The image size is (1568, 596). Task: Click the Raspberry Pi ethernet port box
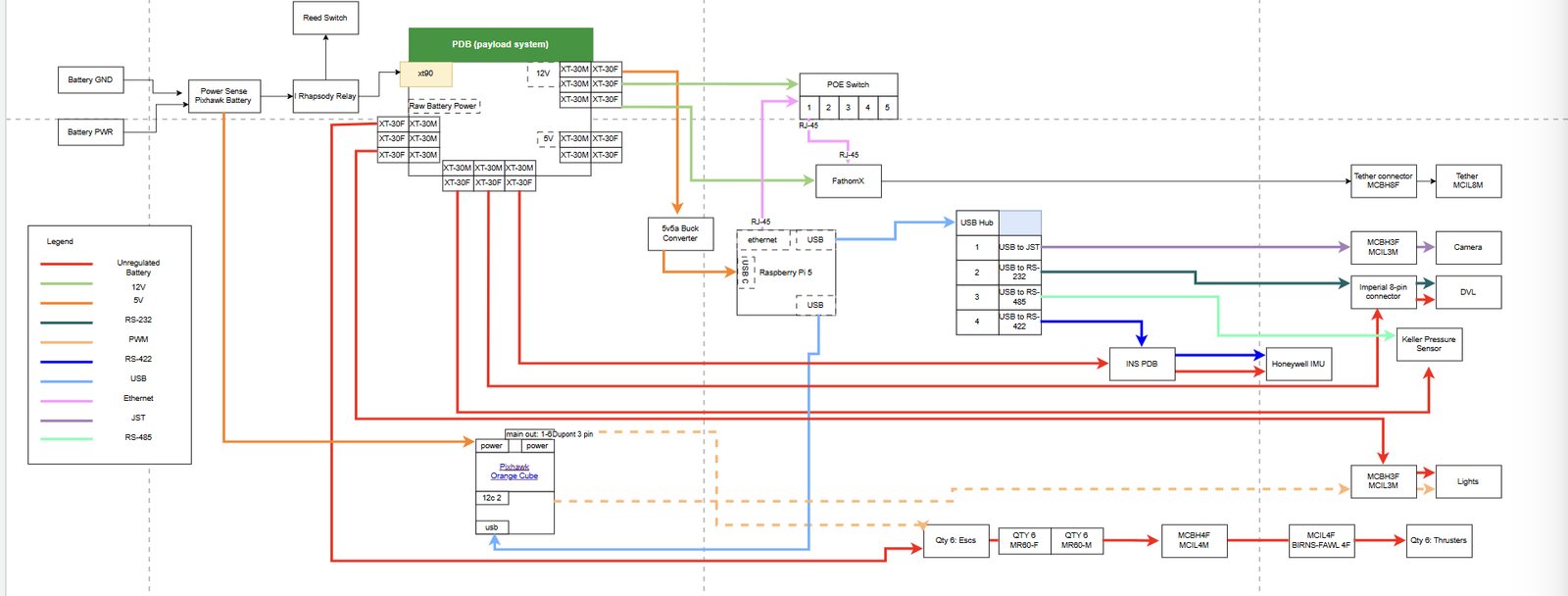pos(762,240)
